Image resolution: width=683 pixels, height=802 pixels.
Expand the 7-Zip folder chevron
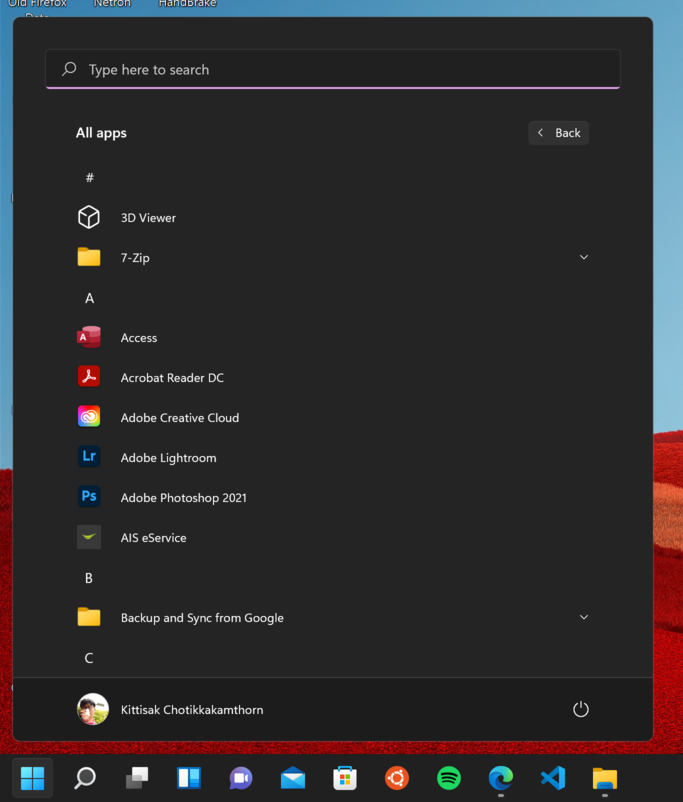coord(584,257)
